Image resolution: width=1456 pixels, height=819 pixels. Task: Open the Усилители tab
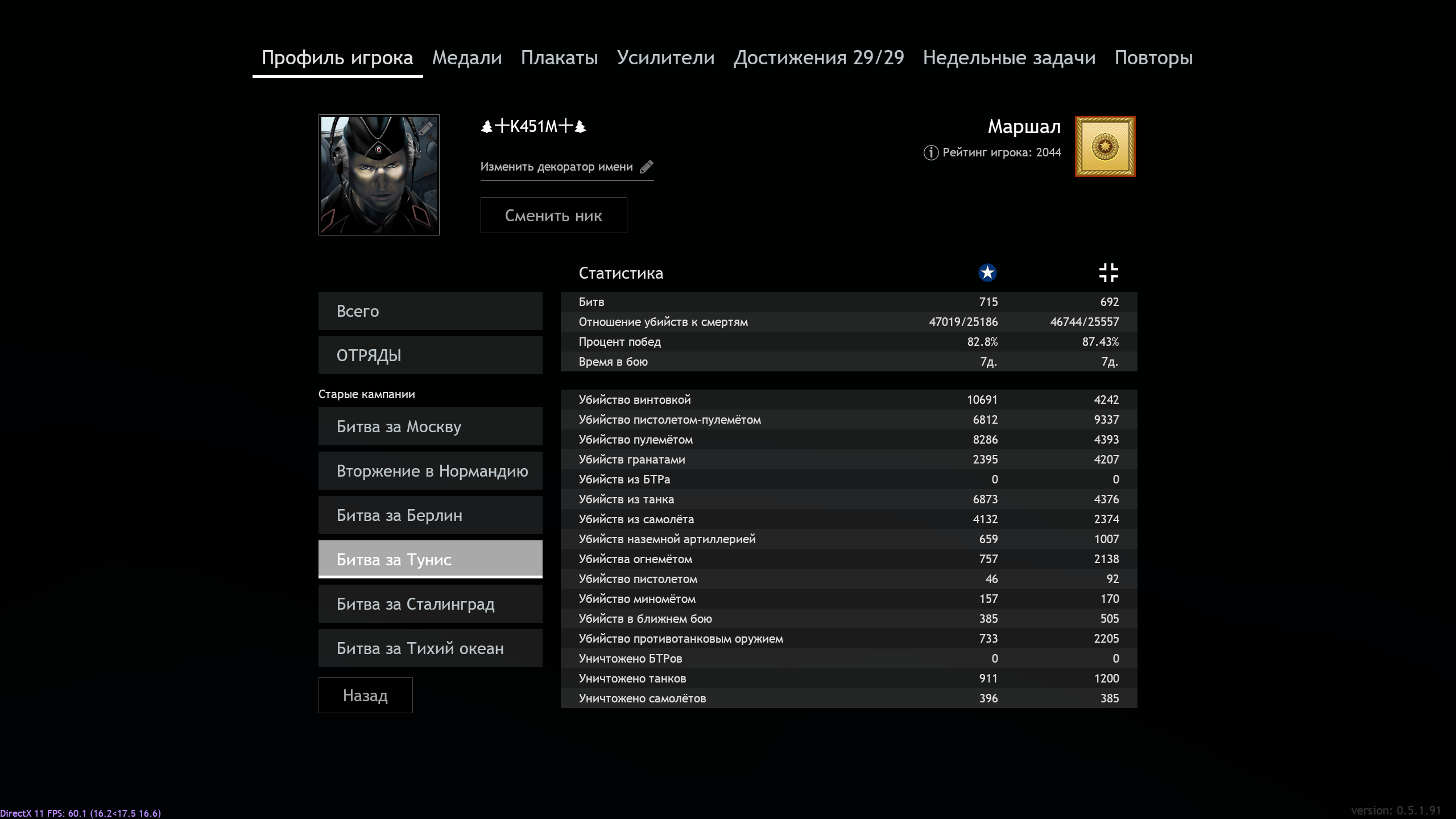(x=665, y=57)
